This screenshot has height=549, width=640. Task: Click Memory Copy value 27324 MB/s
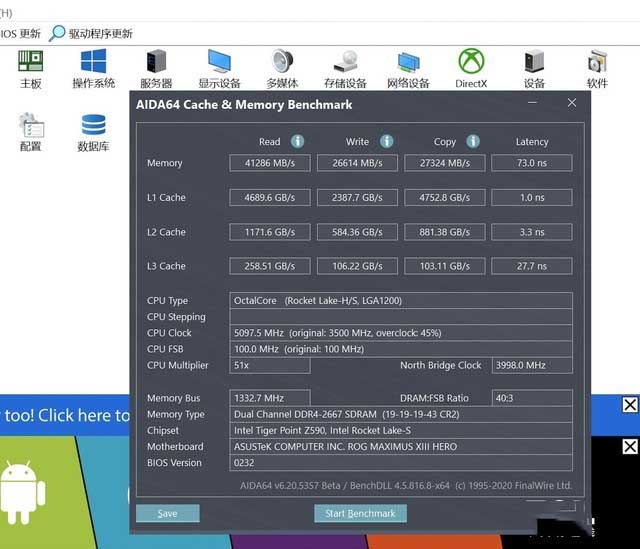coord(445,163)
